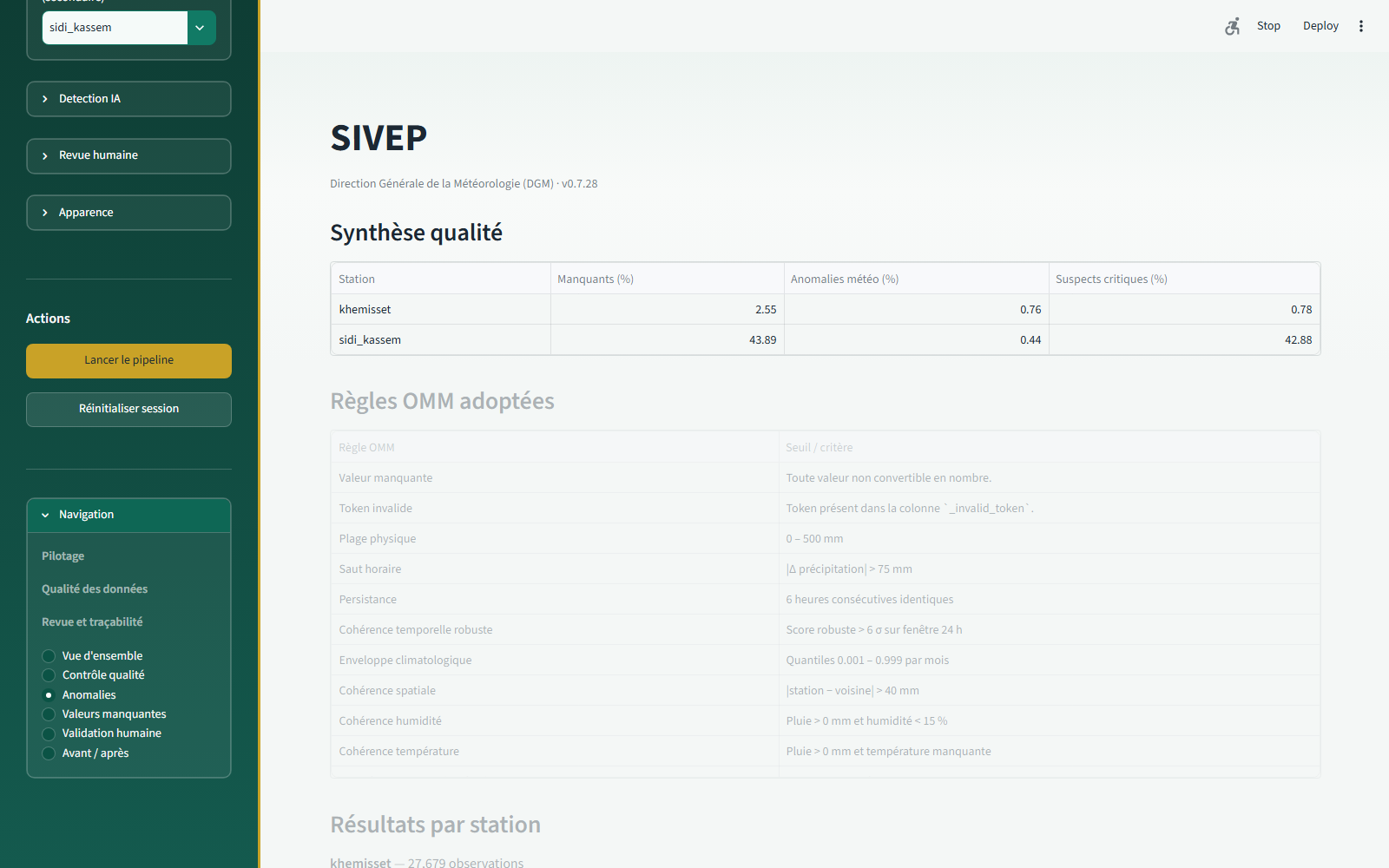Click the 2.55 missing percentage cell
Viewport: 1389px width, 868px height.
(668, 309)
